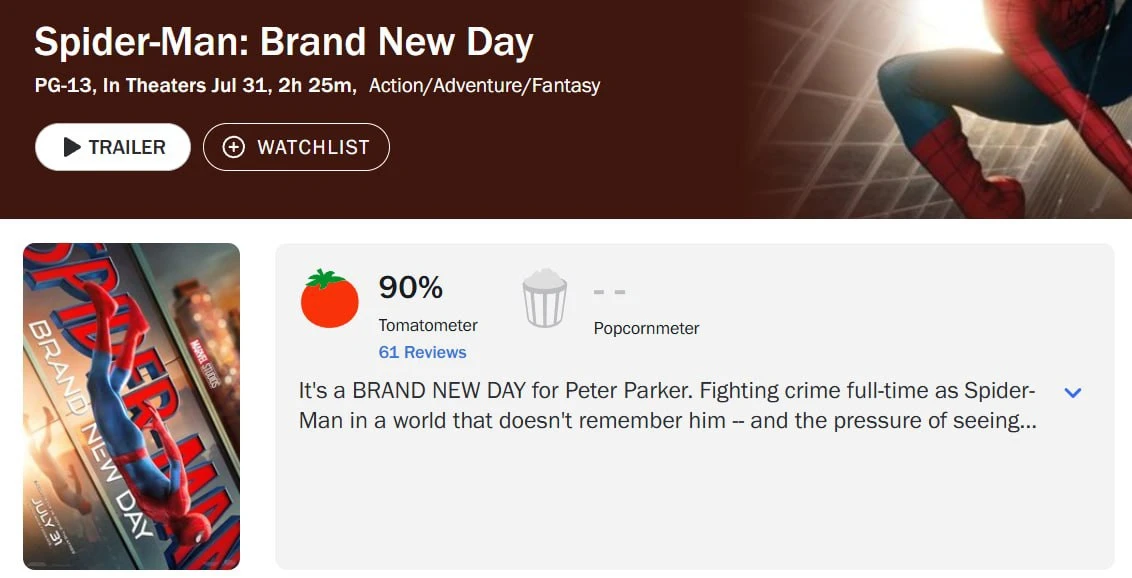Click the gray popcorn bucket Popcornmeter icon

point(544,298)
